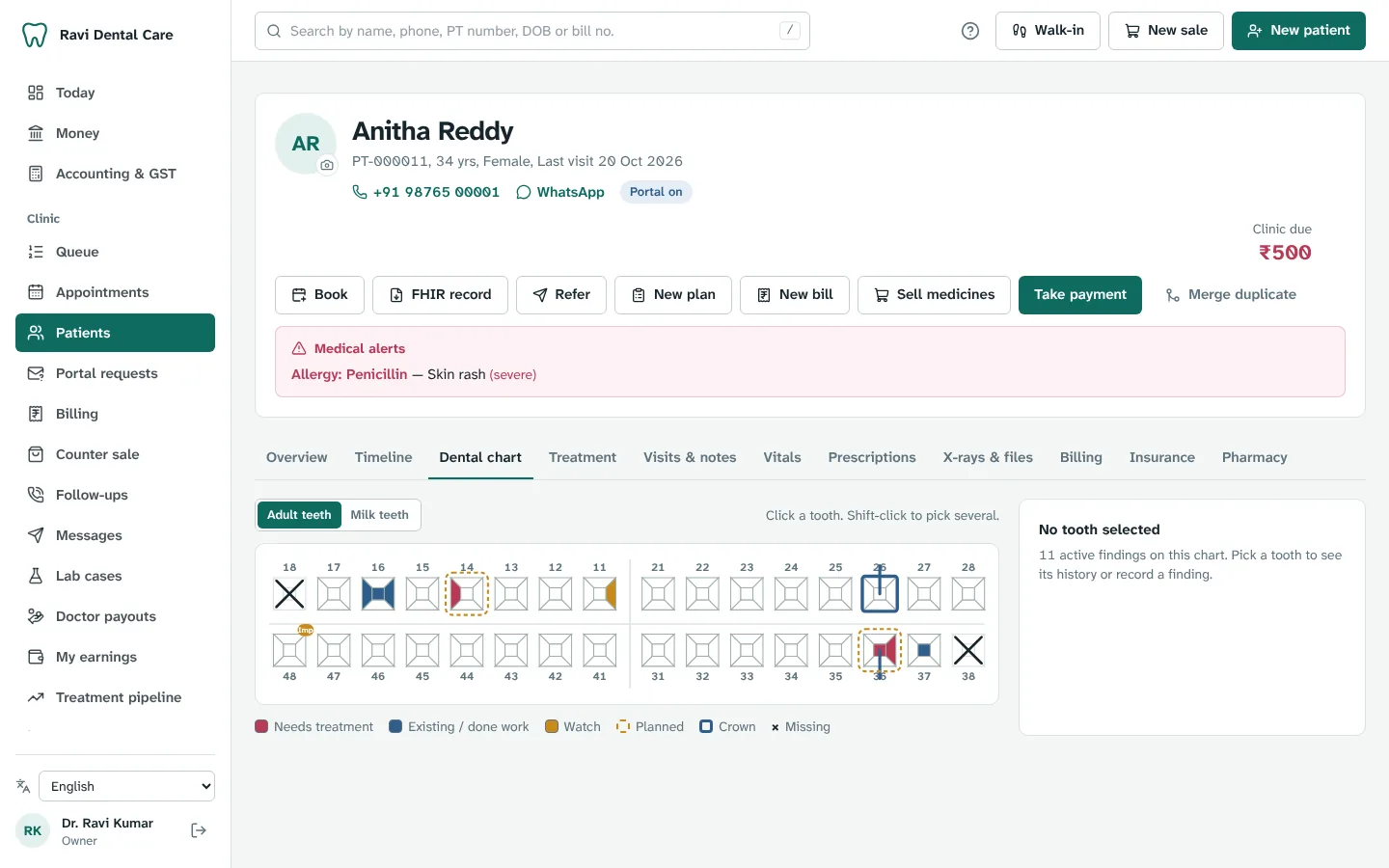Open the Queue page
The height and width of the screenshot is (868, 1389).
tap(115, 252)
